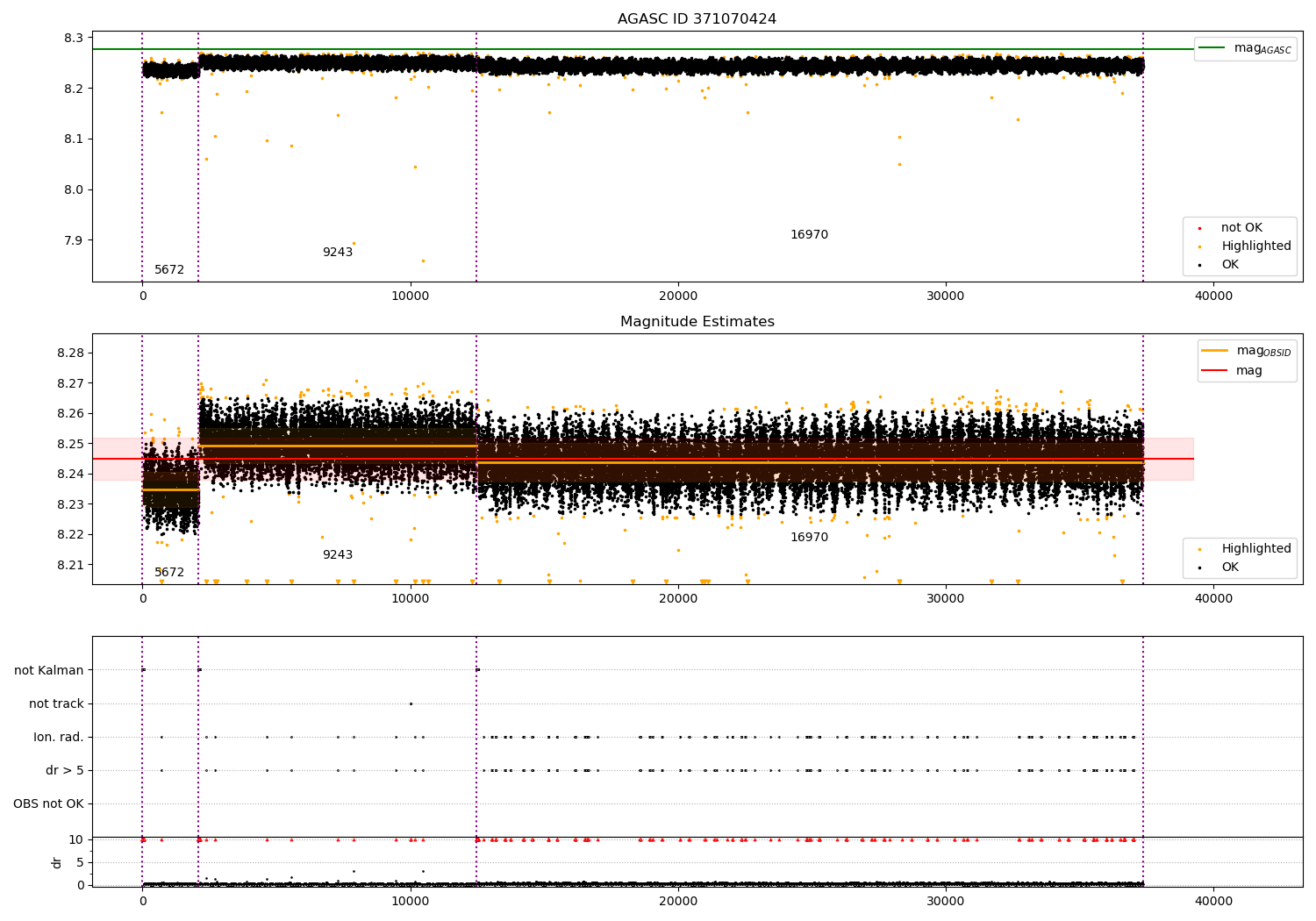Click the 16970 obsid label in top plot
The width and height of the screenshot is (1316, 921).
(x=809, y=235)
